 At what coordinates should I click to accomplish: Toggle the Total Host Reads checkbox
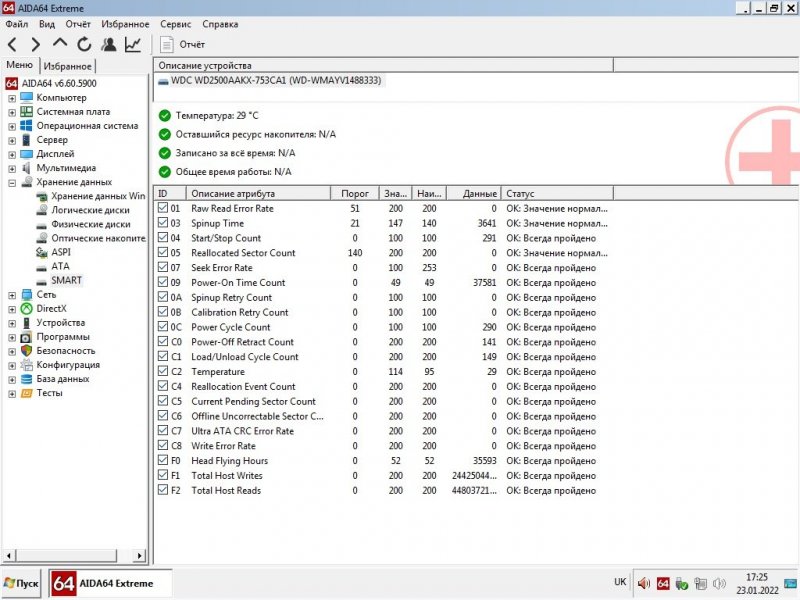[164, 490]
